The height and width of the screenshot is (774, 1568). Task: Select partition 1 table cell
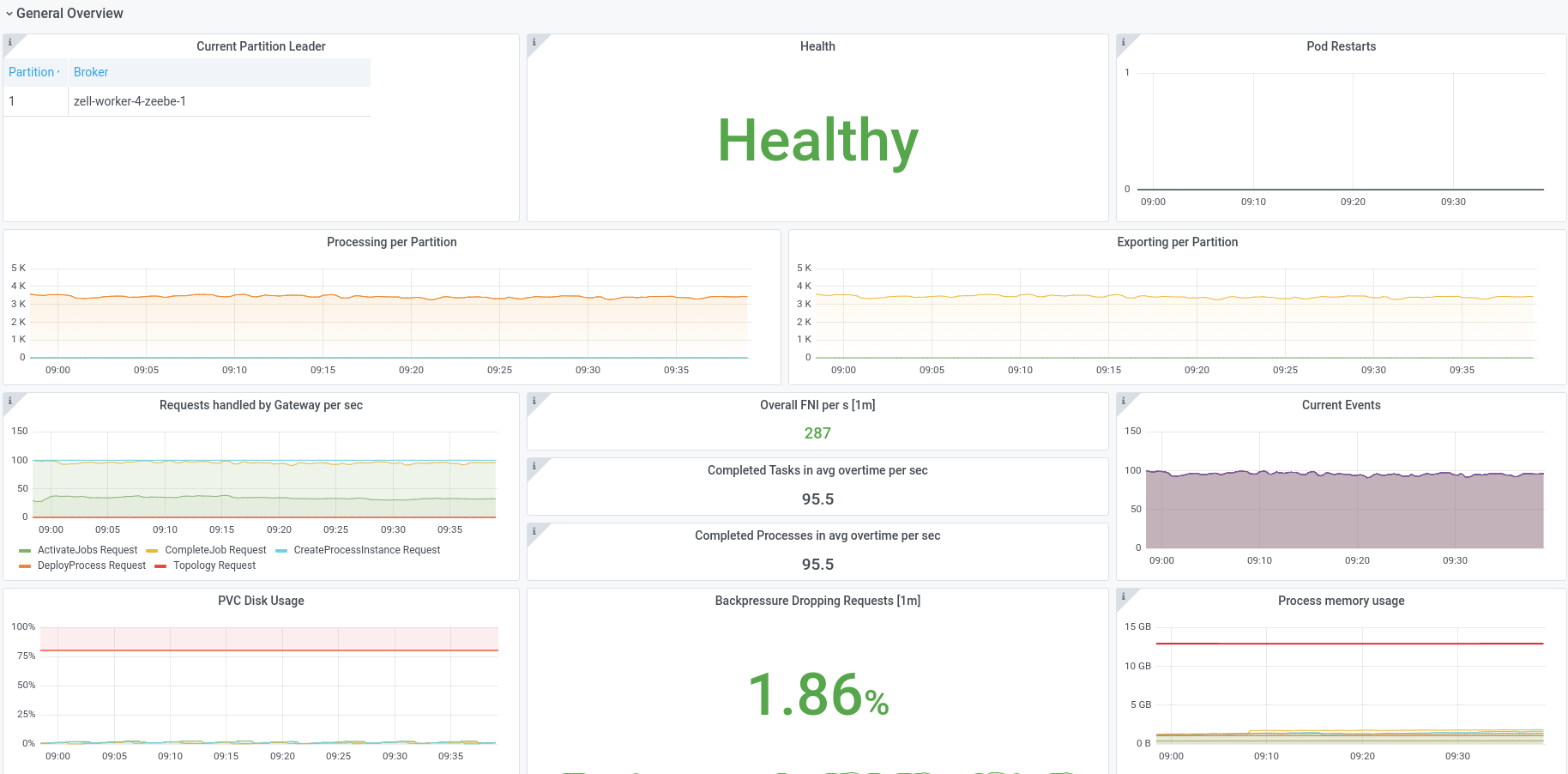[x=36, y=101]
